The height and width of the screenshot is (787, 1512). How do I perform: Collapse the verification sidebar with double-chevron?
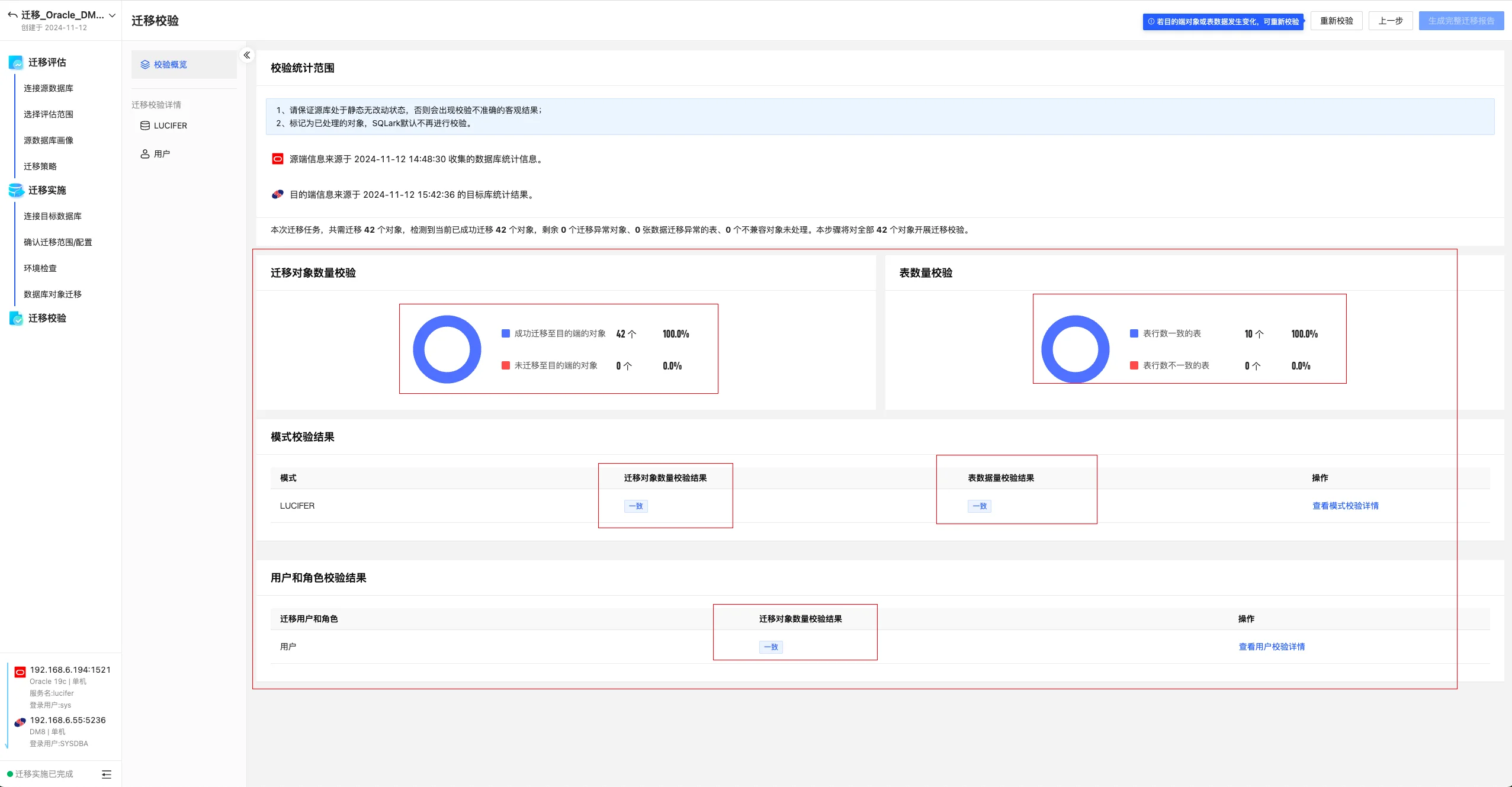click(x=247, y=55)
